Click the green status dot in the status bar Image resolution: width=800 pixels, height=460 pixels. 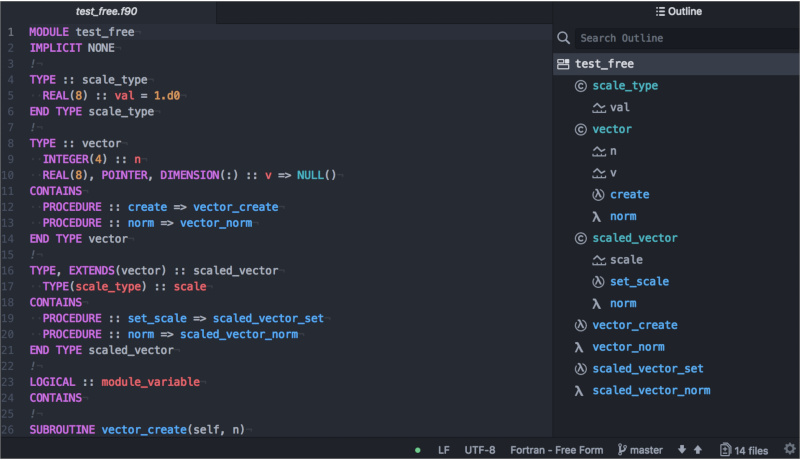click(418, 450)
